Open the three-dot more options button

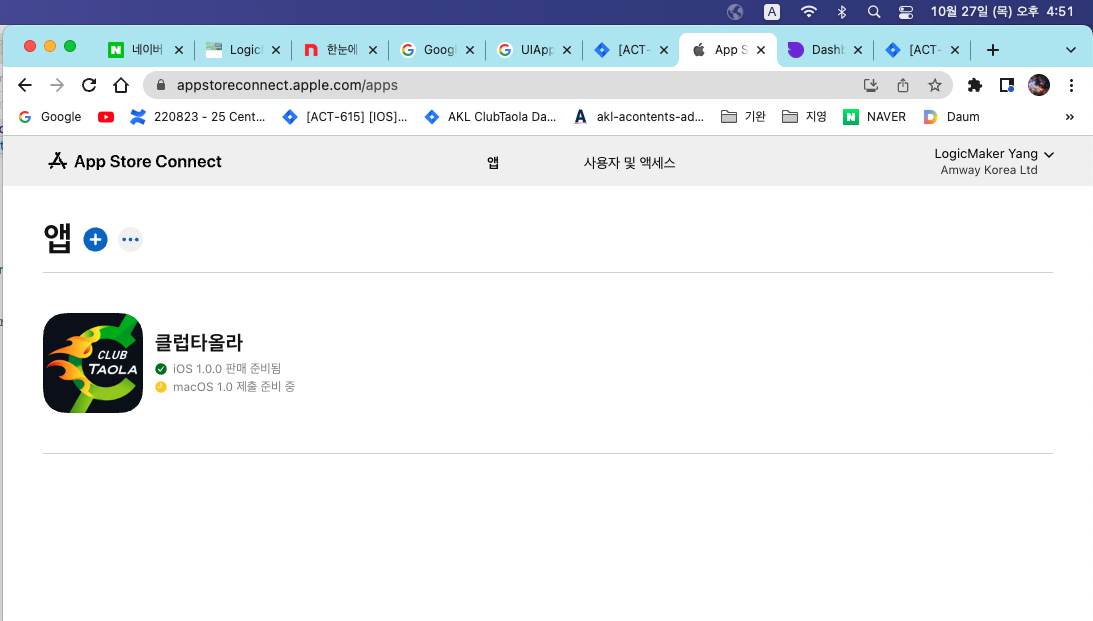(130, 240)
